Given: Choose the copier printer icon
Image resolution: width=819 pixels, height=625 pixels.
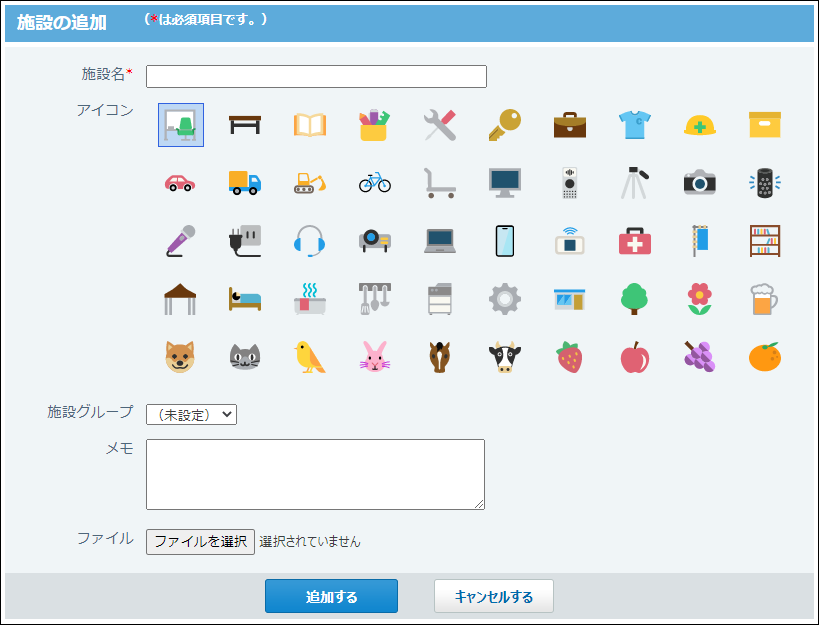Looking at the screenshot, I should [440, 299].
